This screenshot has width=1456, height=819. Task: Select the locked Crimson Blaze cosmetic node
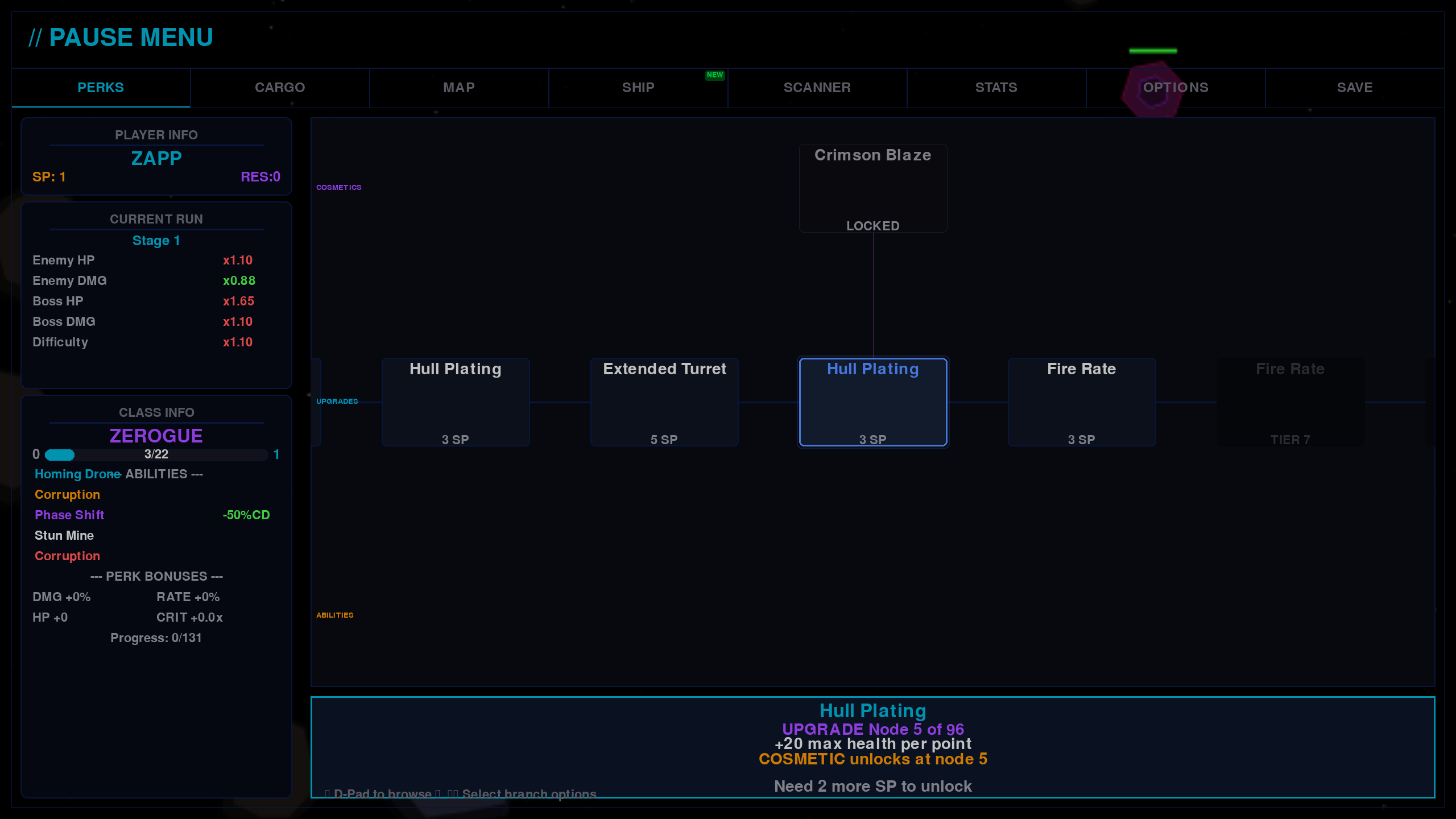[x=872, y=188]
